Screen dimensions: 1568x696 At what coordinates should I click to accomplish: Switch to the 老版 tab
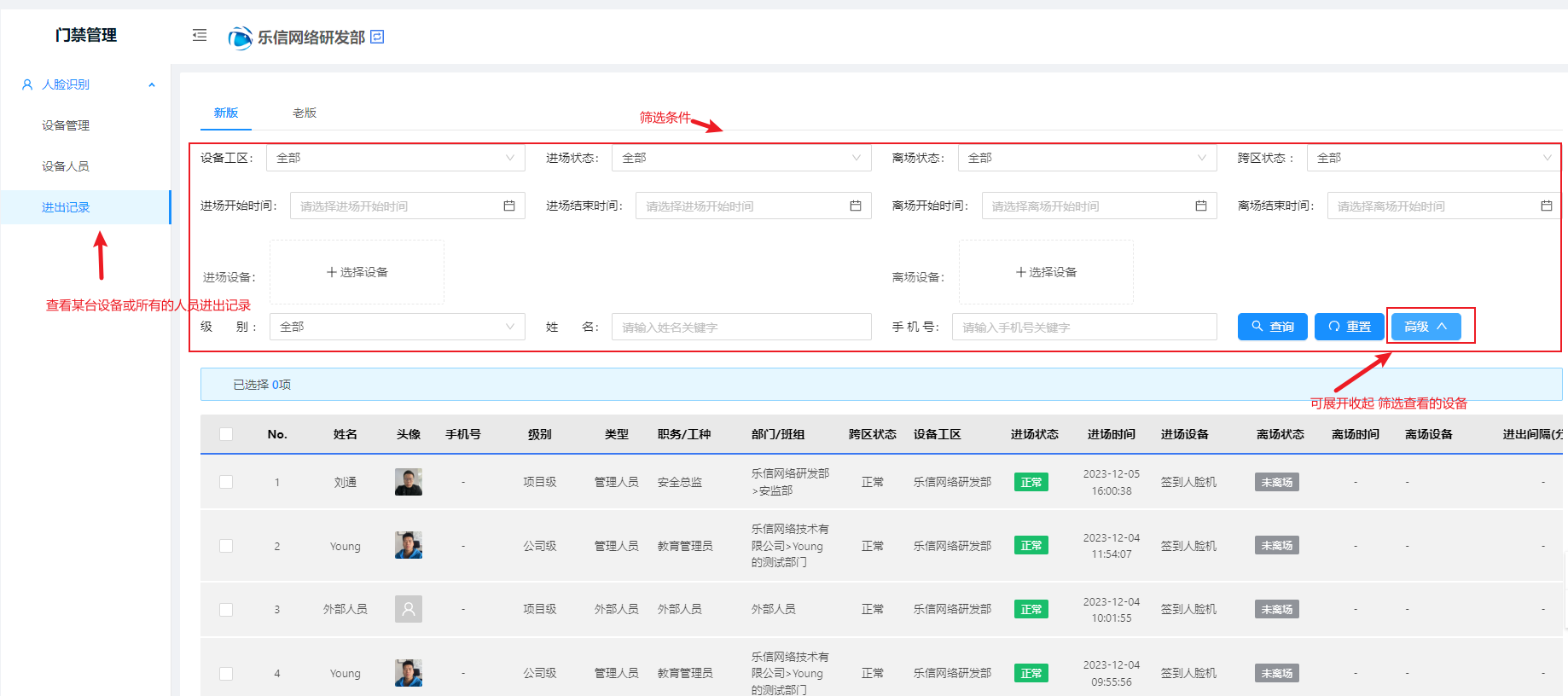tap(305, 113)
